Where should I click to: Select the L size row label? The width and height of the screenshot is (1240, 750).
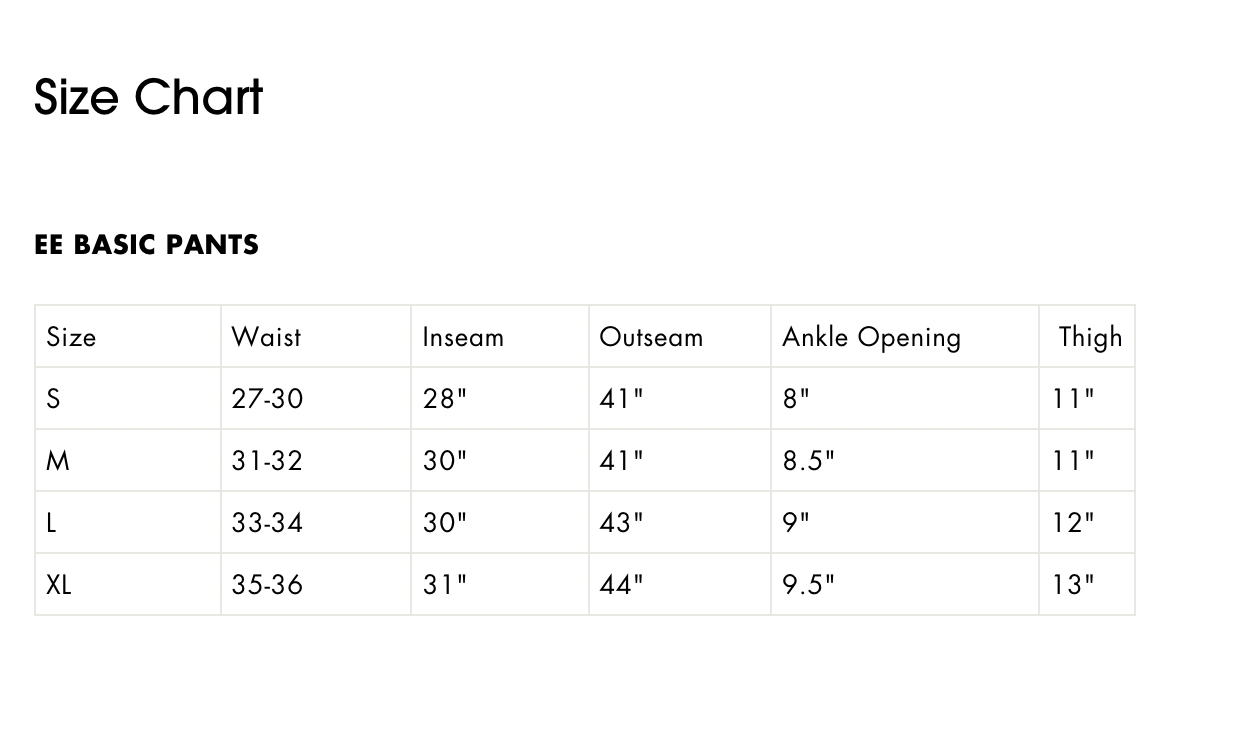(x=51, y=523)
